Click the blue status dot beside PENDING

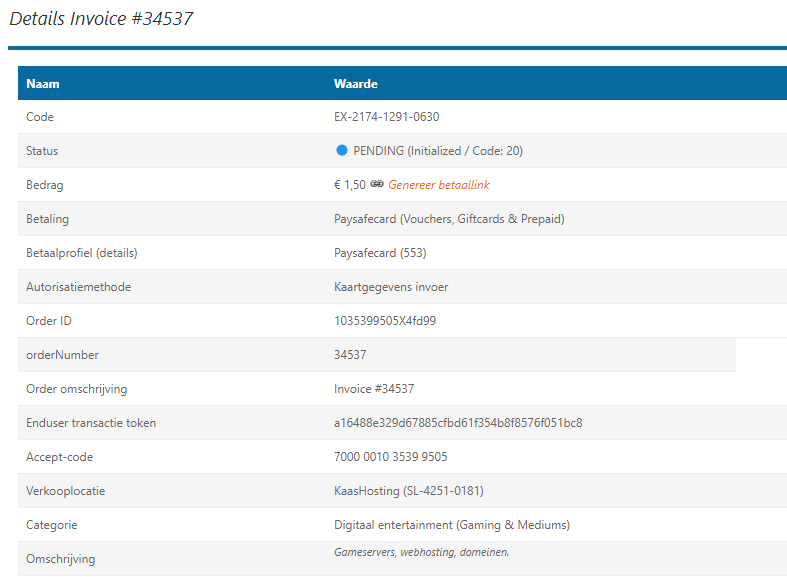tap(341, 151)
